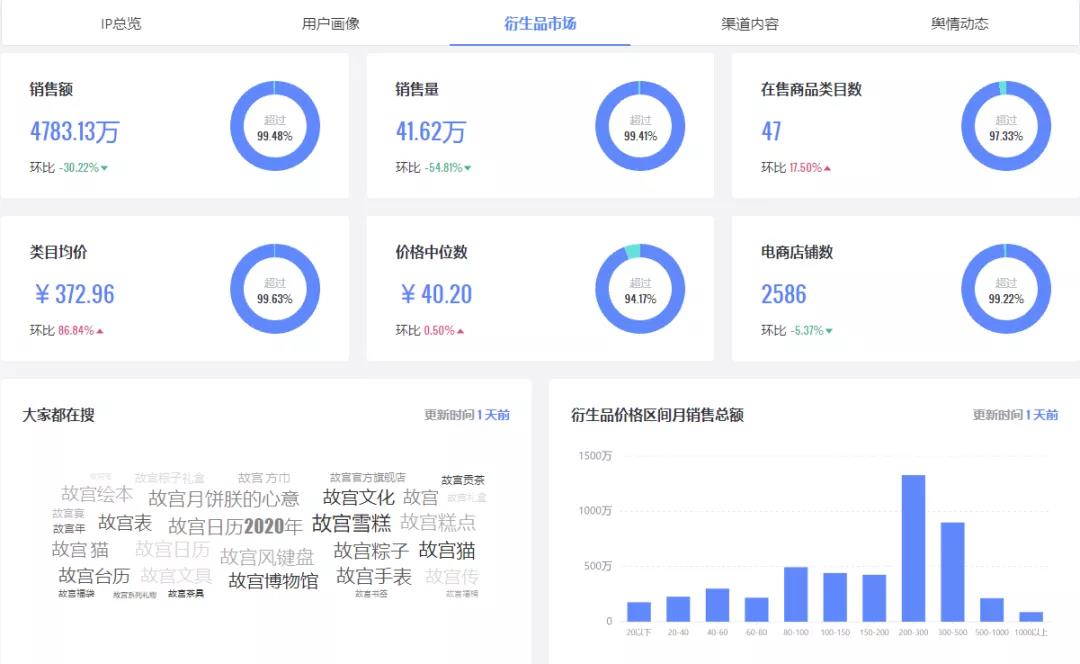Click the 价格中位数 donut chart showing 94.17%
The width and height of the screenshot is (1080, 664).
click(640, 289)
